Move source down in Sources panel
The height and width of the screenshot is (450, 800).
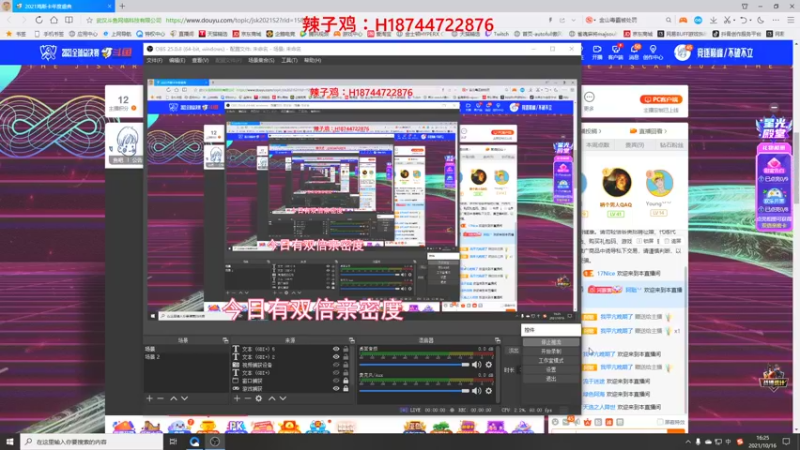[283, 398]
